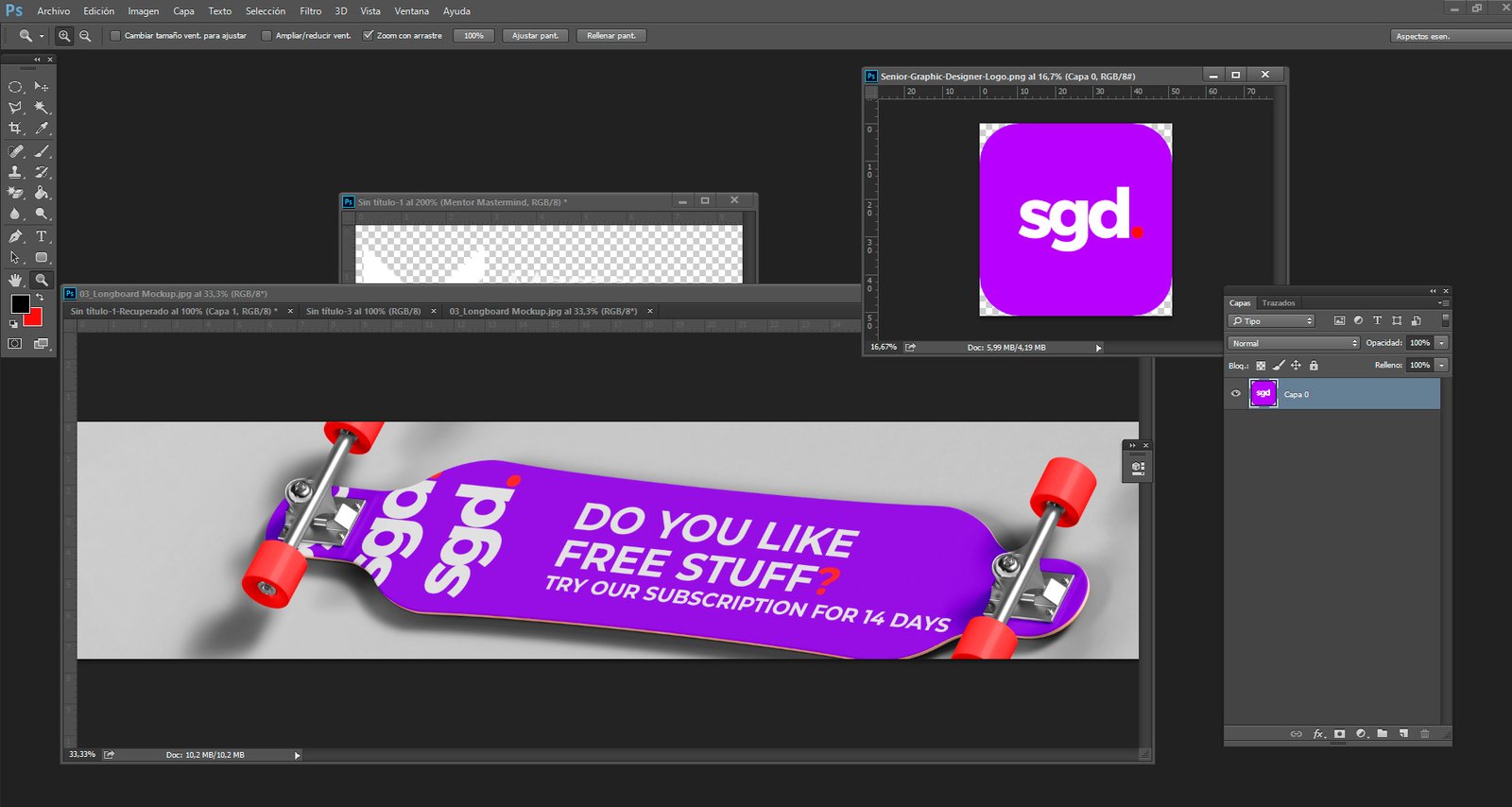Toggle Quick Mask mode
Image resolution: width=1512 pixels, height=807 pixels.
pos(15,344)
